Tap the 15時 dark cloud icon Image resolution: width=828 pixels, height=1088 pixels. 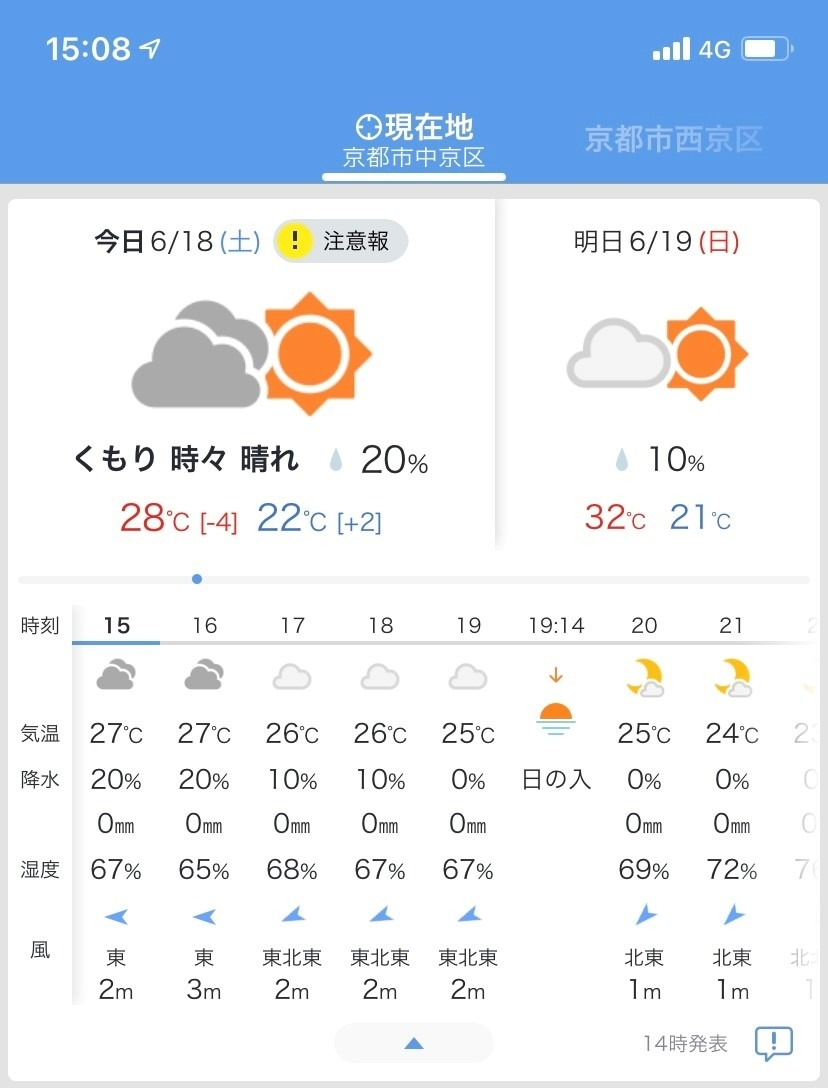[x=116, y=674]
